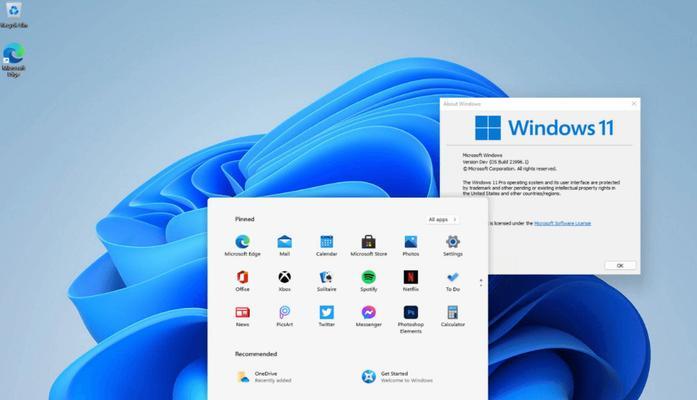Open Spotify
This screenshot has width=697, height=400.
click(369, 280)
